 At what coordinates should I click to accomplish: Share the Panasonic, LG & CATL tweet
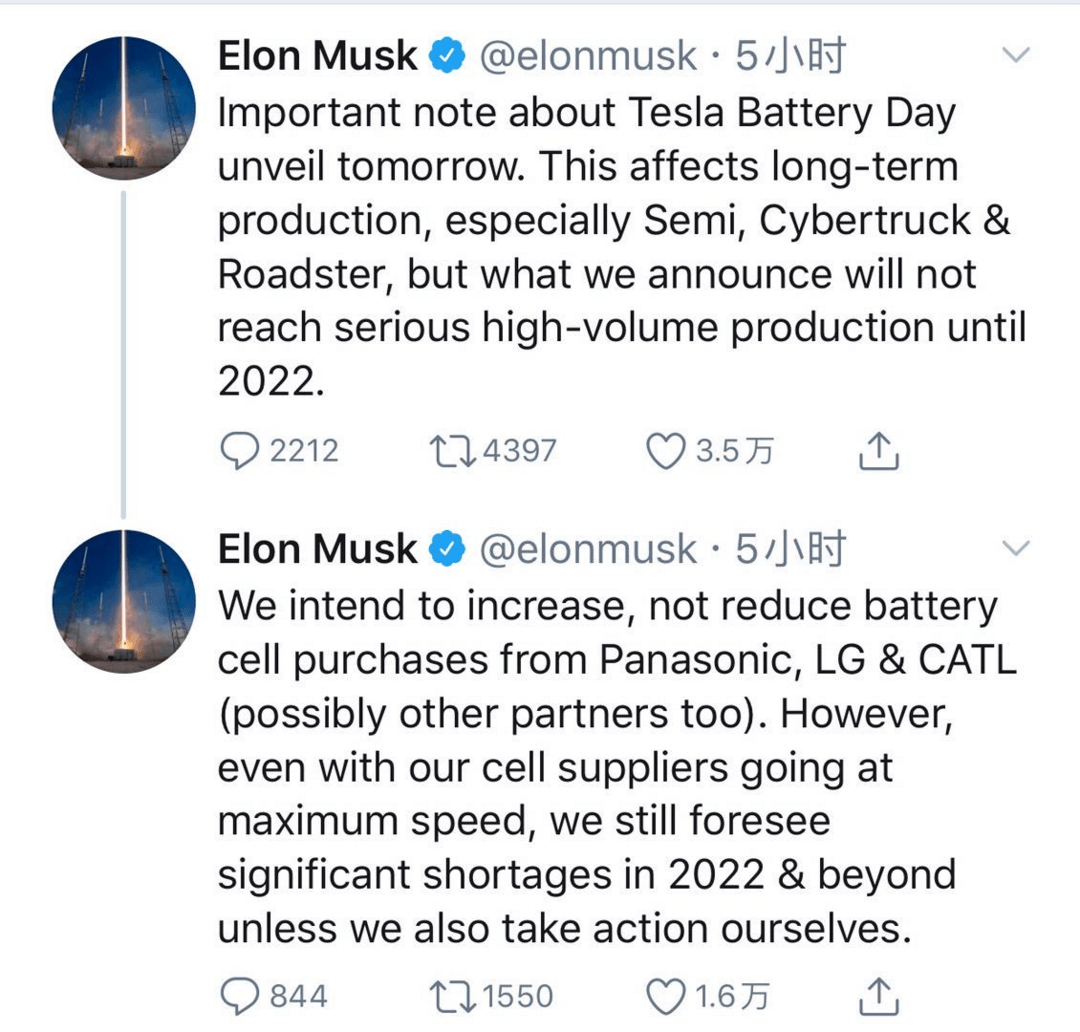point(879,996)
